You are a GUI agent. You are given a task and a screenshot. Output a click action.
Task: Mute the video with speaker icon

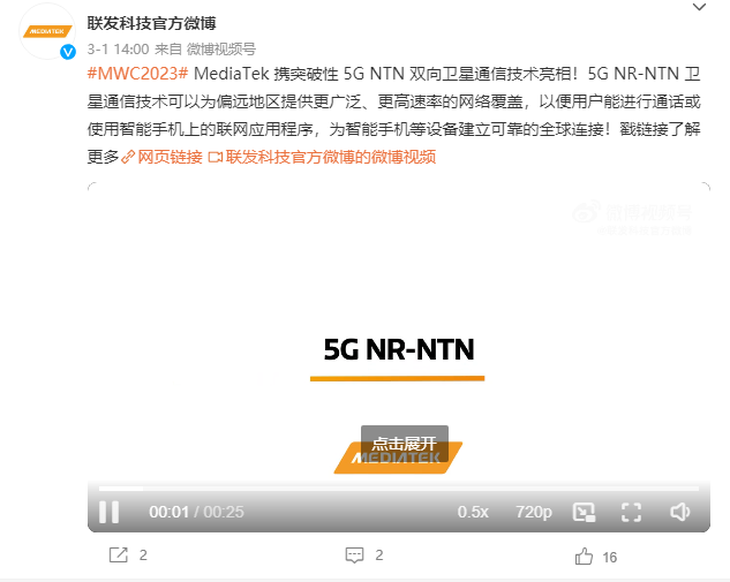click(680, 512)
